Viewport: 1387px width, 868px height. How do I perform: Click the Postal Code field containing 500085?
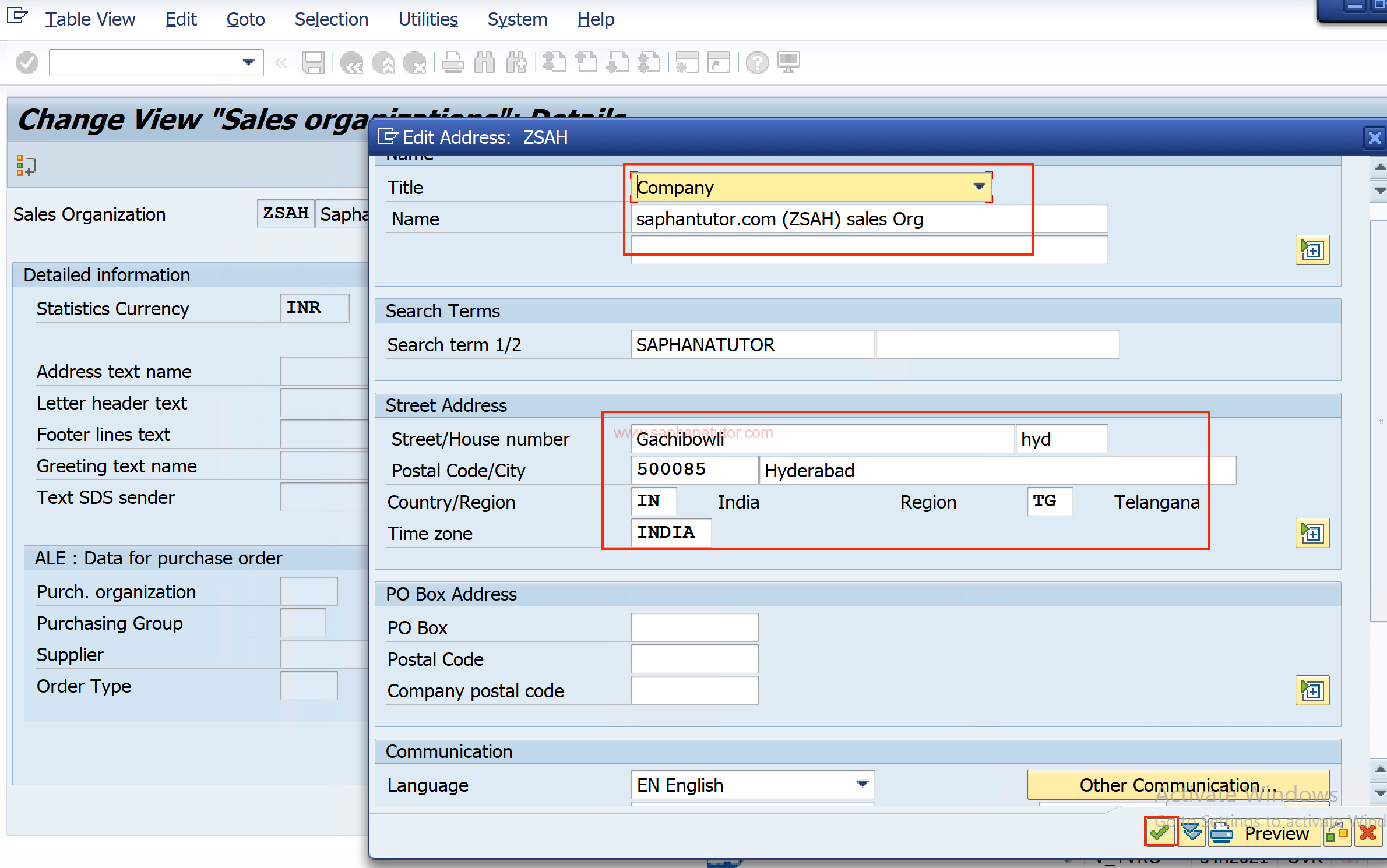pyautogui.click(x=694, y=471)
